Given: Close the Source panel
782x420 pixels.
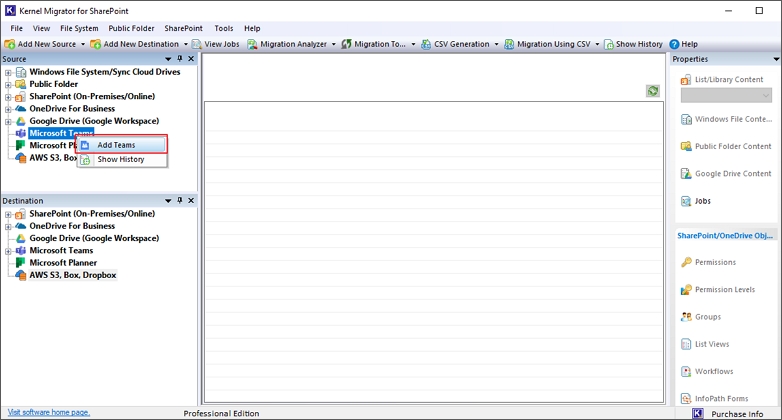Looking at the screenshot, I should click(191, 59).
